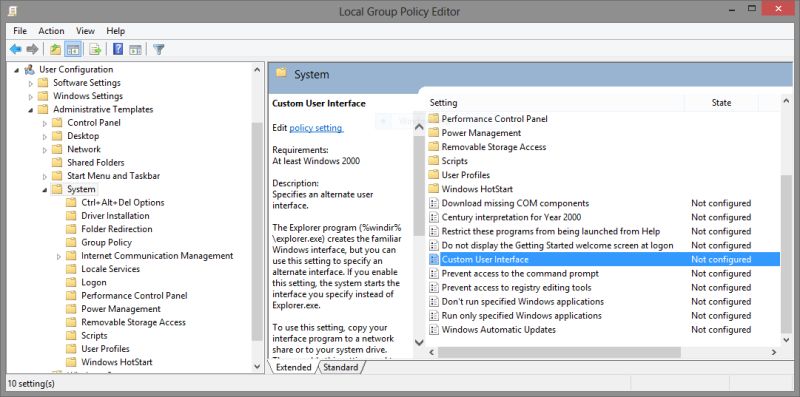Click tree pane scroll up arrow
The image size is (800, 397).
tap(257, 69)
